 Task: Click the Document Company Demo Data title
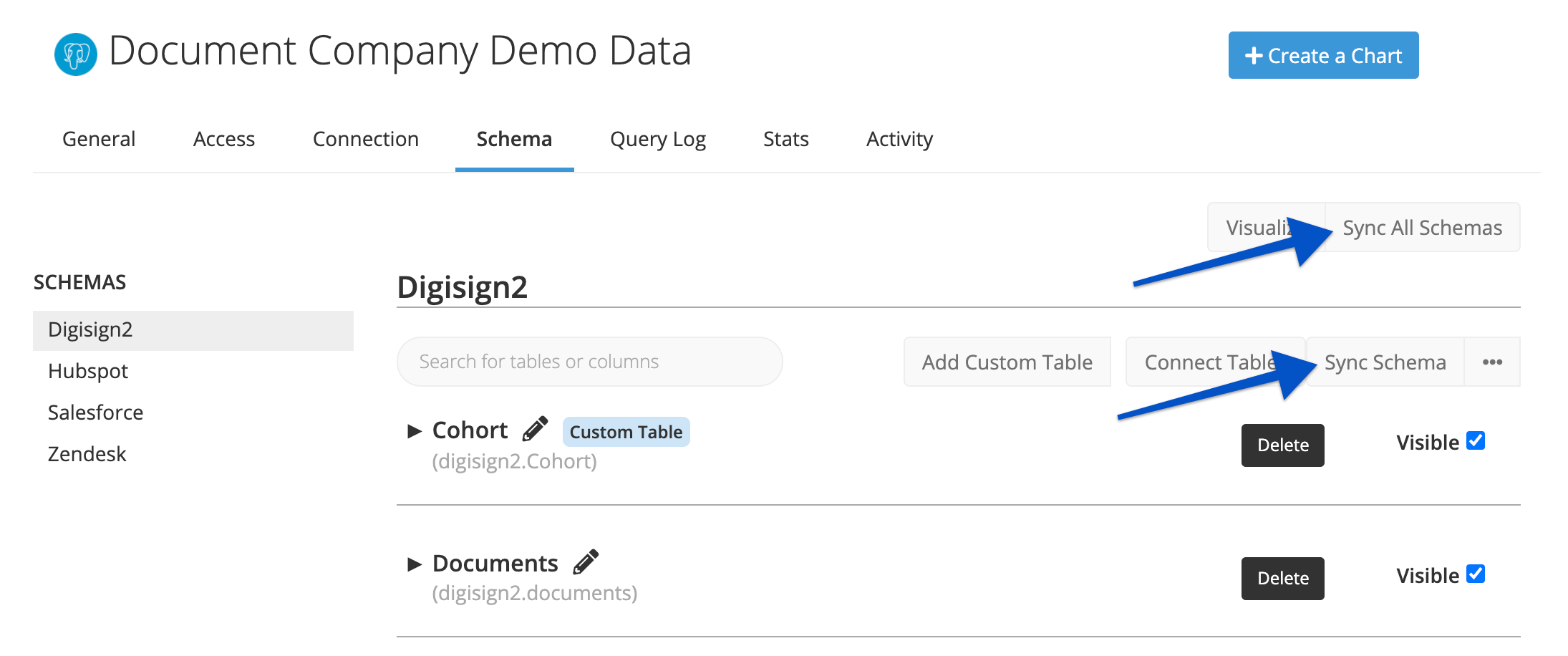(x=400, y=52)
